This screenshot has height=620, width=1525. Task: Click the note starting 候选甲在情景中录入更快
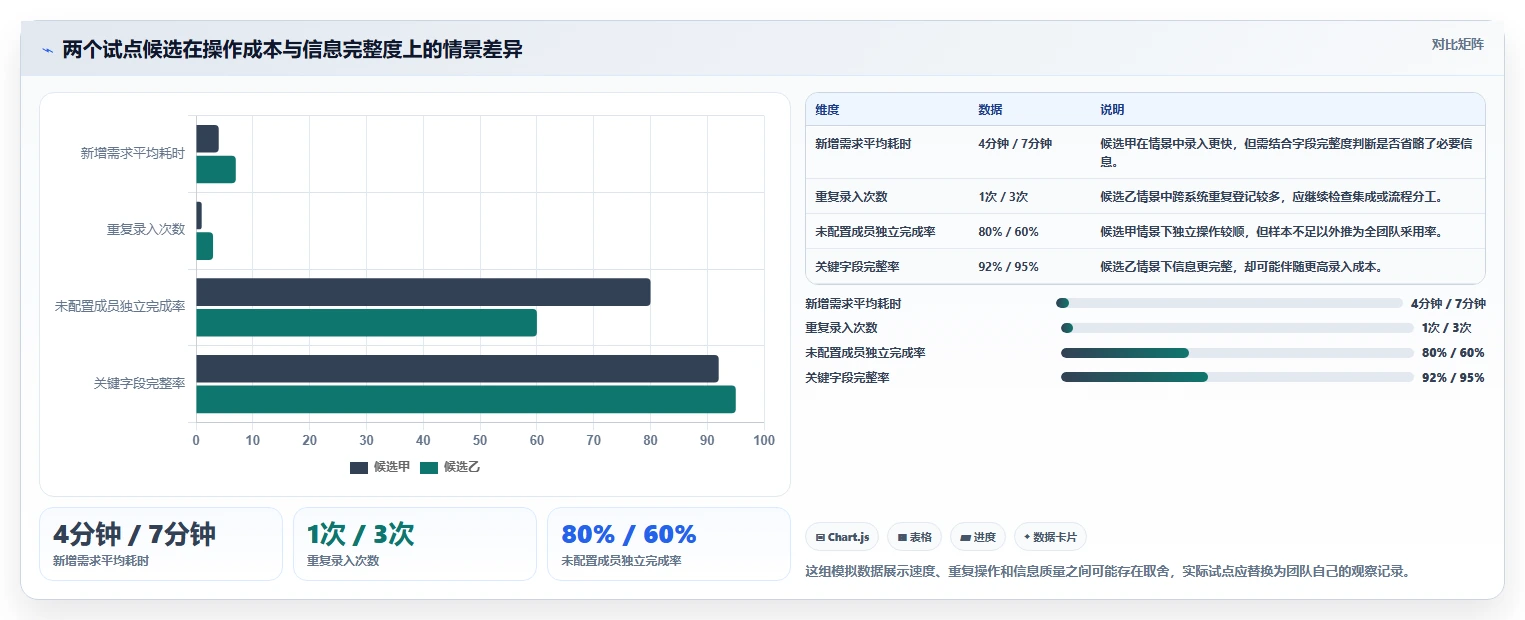pyautogui.click(x=1286, y=152)
